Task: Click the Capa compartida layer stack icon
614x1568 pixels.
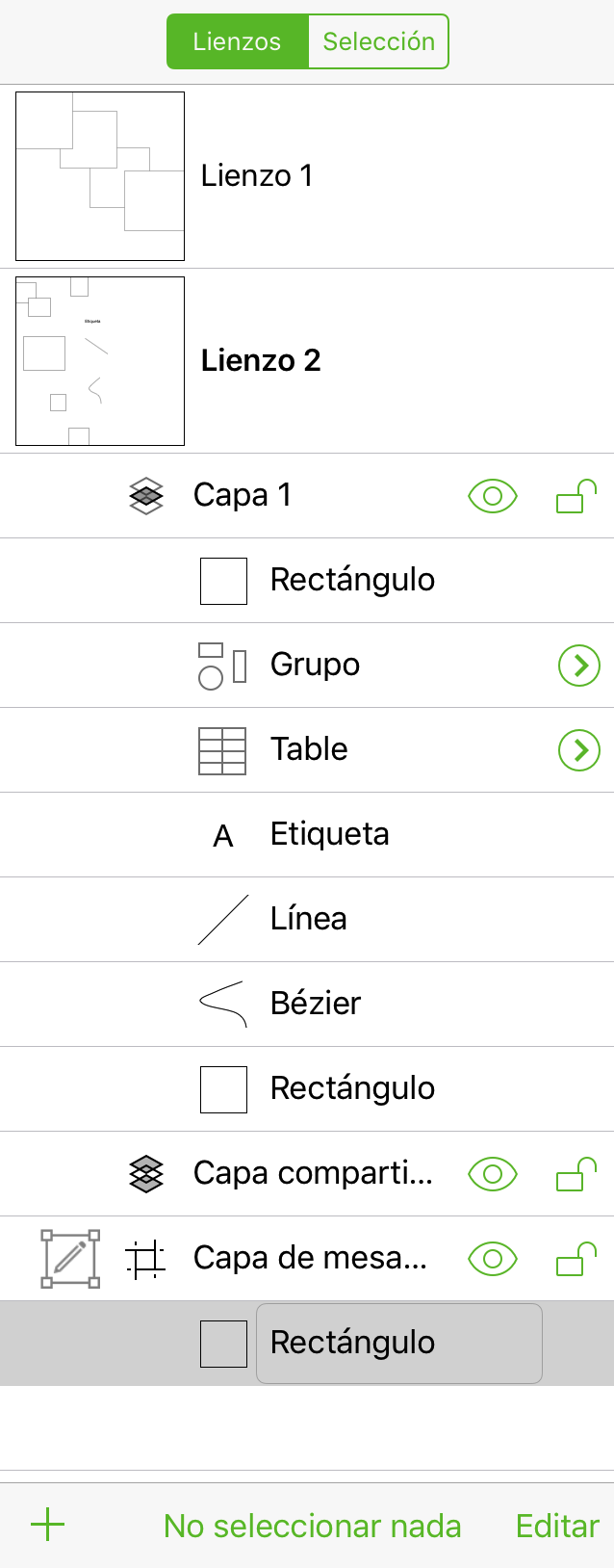Action: (146, 1174)
